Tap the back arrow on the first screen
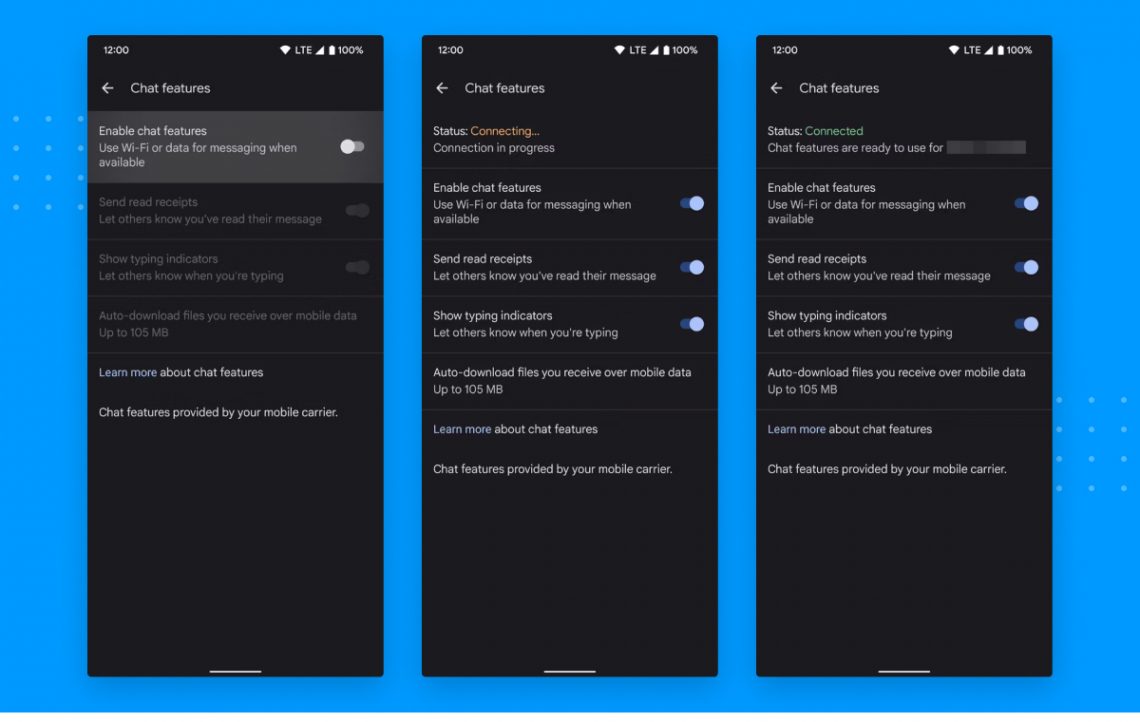Viewport: 1140px width, 722px height. tap(107, 88)
